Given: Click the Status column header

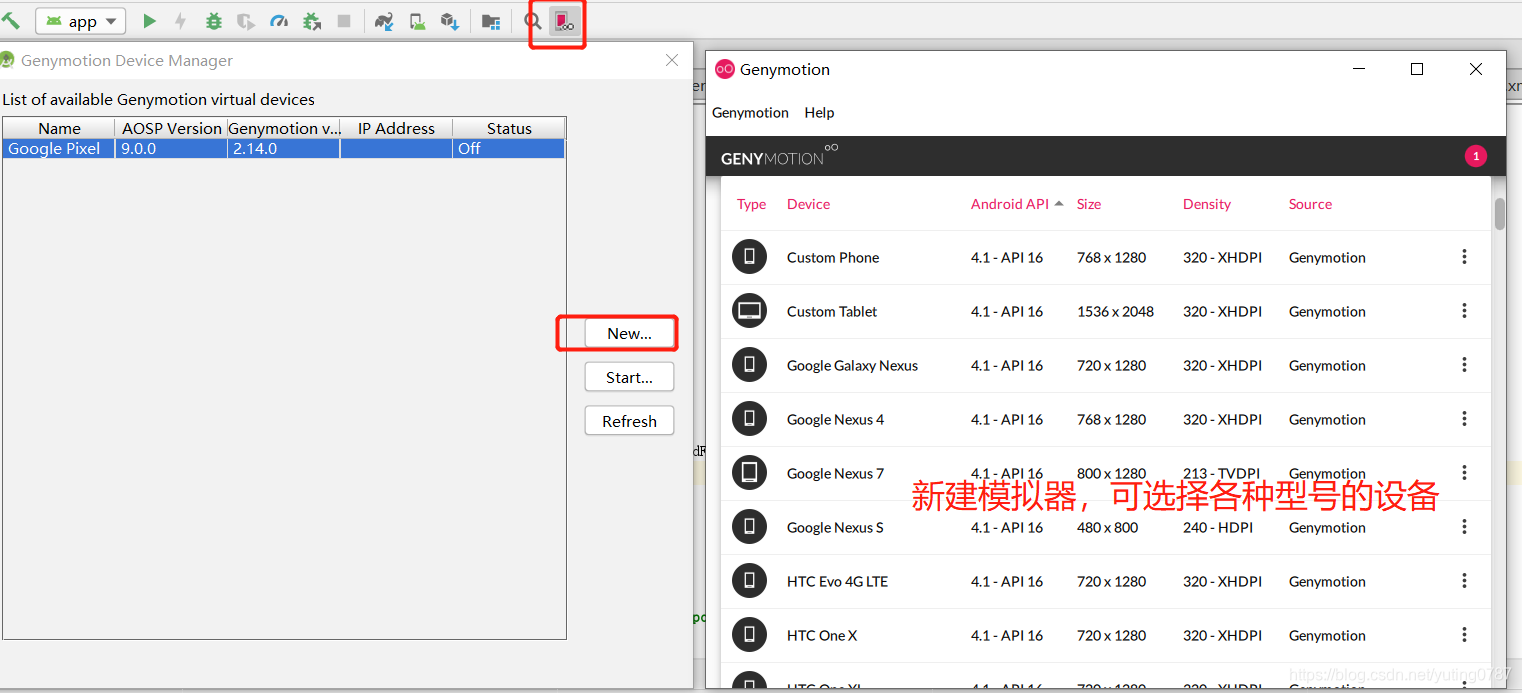Looking at the screenshot, I should pos(509,128).
